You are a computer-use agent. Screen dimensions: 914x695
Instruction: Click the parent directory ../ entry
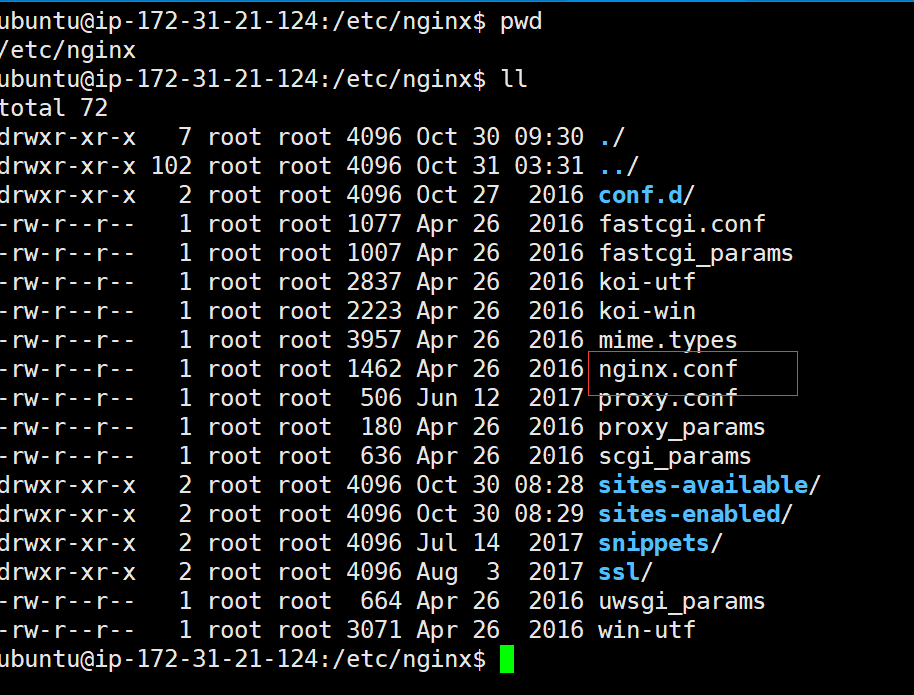618,166
